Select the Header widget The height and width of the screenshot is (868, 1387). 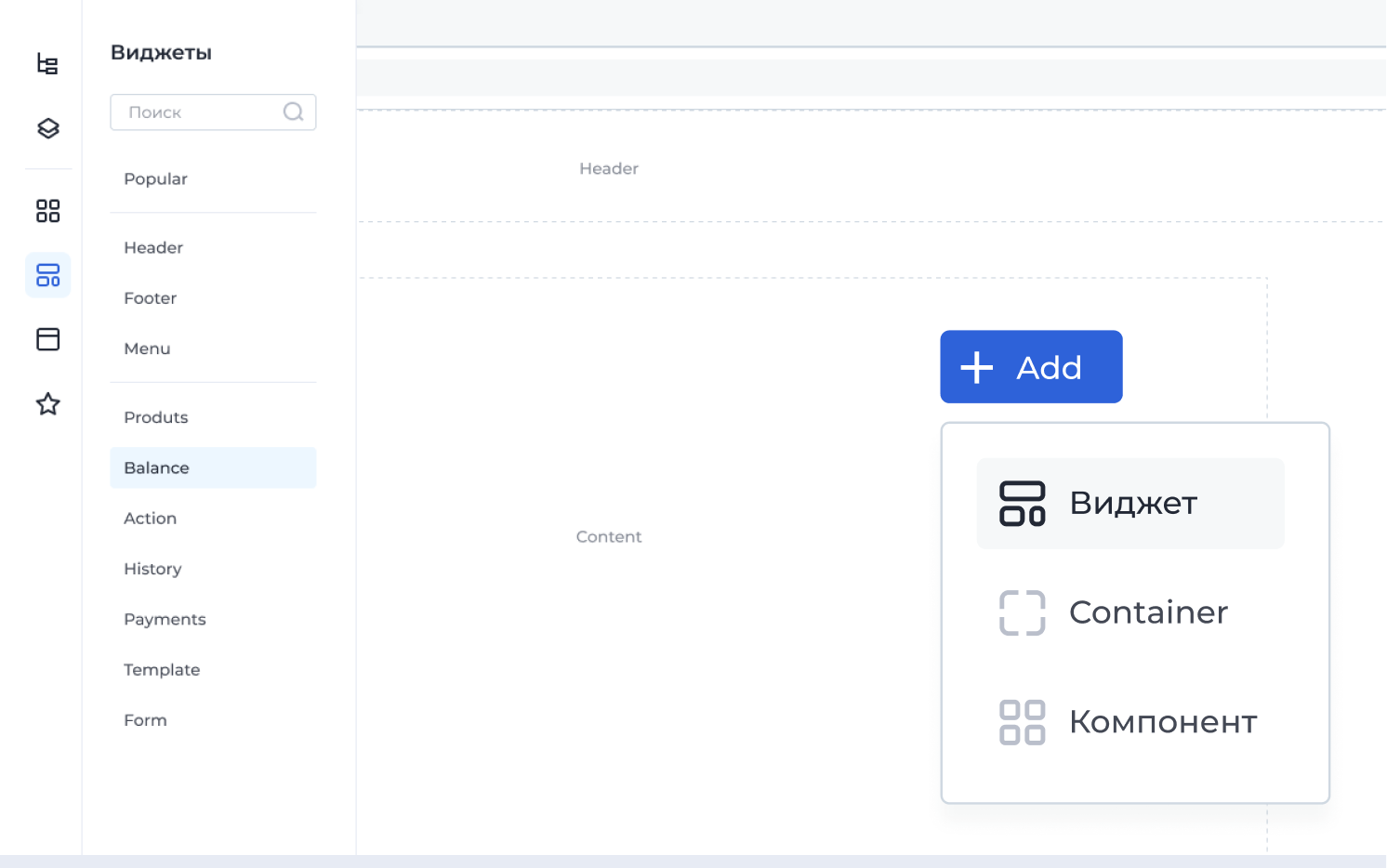152,247
